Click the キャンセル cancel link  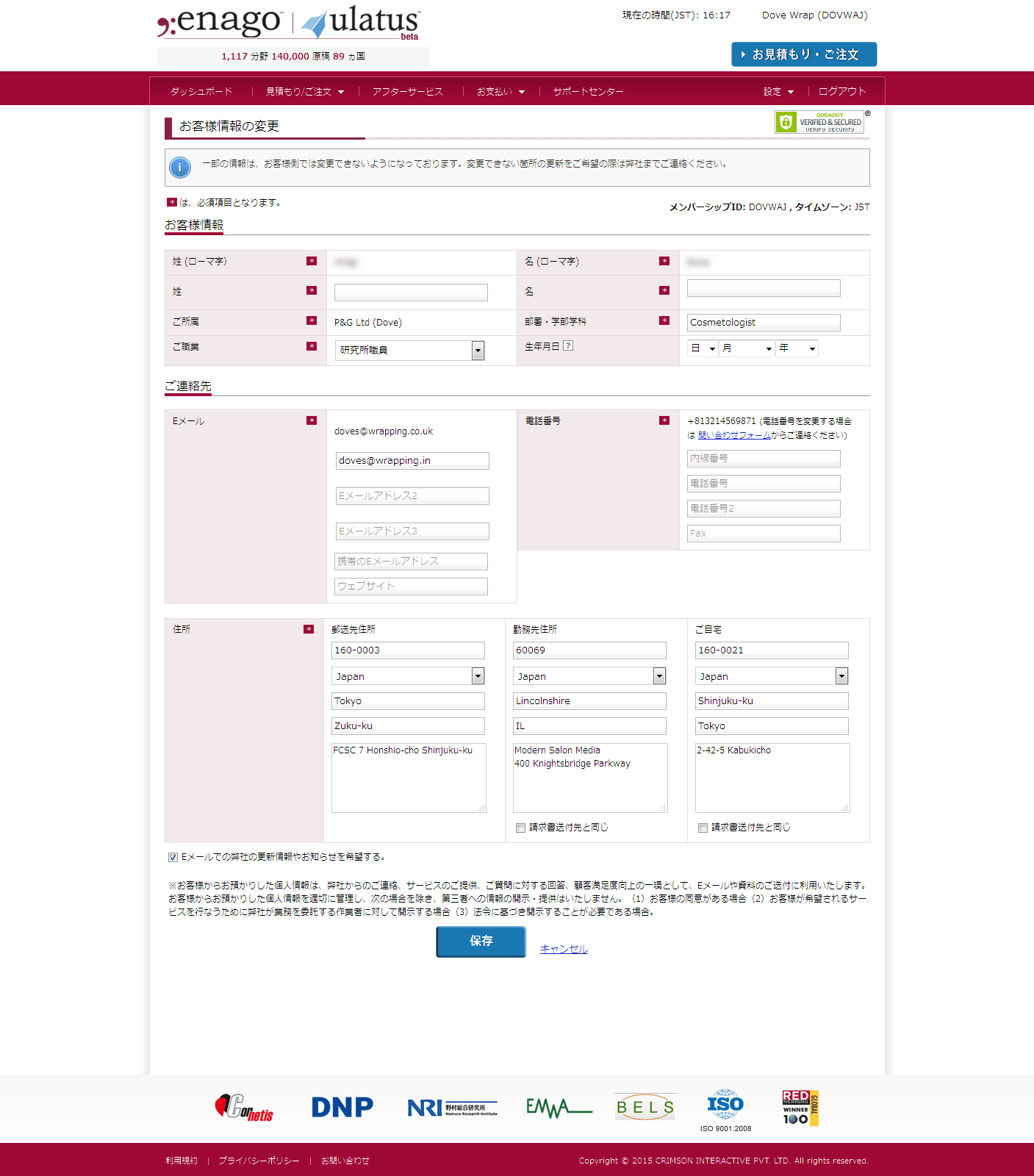[564, 949]
